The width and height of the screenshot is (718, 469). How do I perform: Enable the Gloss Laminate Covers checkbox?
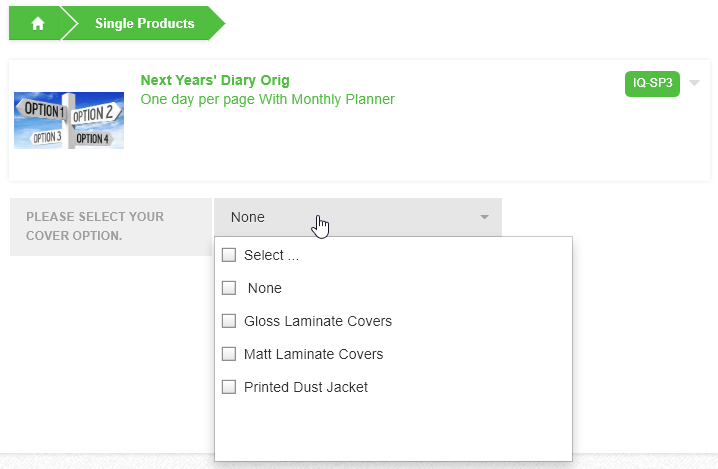coord(229,321)
